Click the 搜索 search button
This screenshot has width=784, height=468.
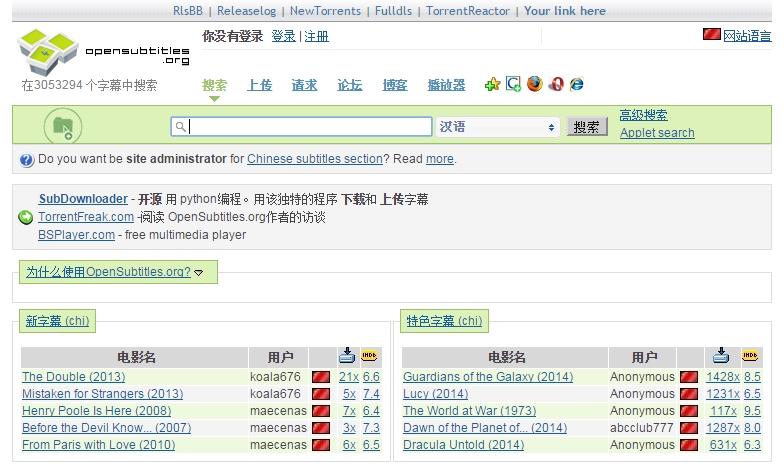587,127
